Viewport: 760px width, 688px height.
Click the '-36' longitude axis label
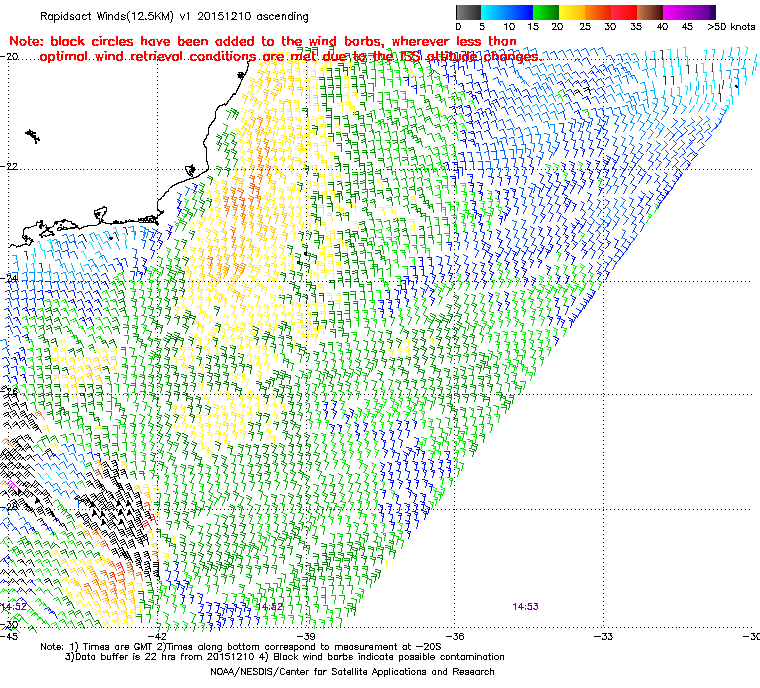pos(455,636)
